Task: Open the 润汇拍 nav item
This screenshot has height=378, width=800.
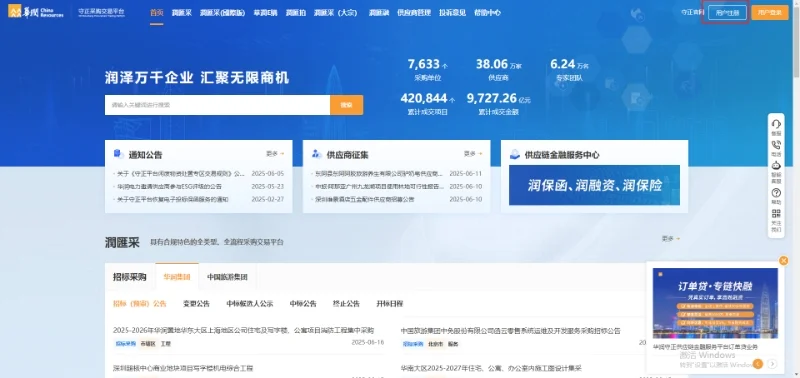Action: 295,13
